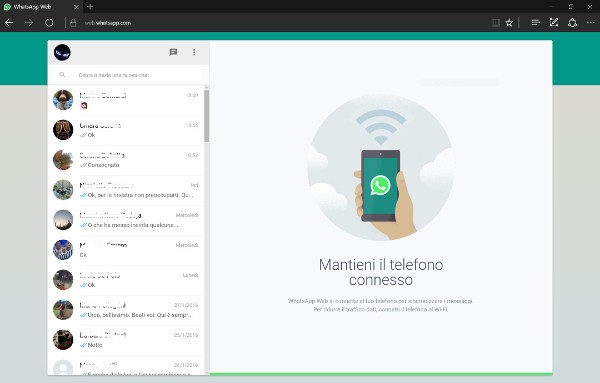600x383 pixels.
Task: Open the chat with 'Consegnato' preview
Action: click(126, 160)
